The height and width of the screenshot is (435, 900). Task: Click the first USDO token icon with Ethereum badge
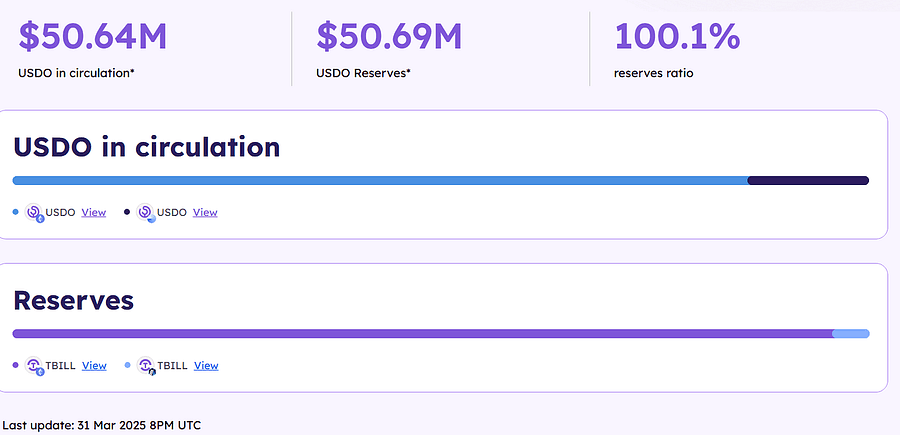(34, 213)
